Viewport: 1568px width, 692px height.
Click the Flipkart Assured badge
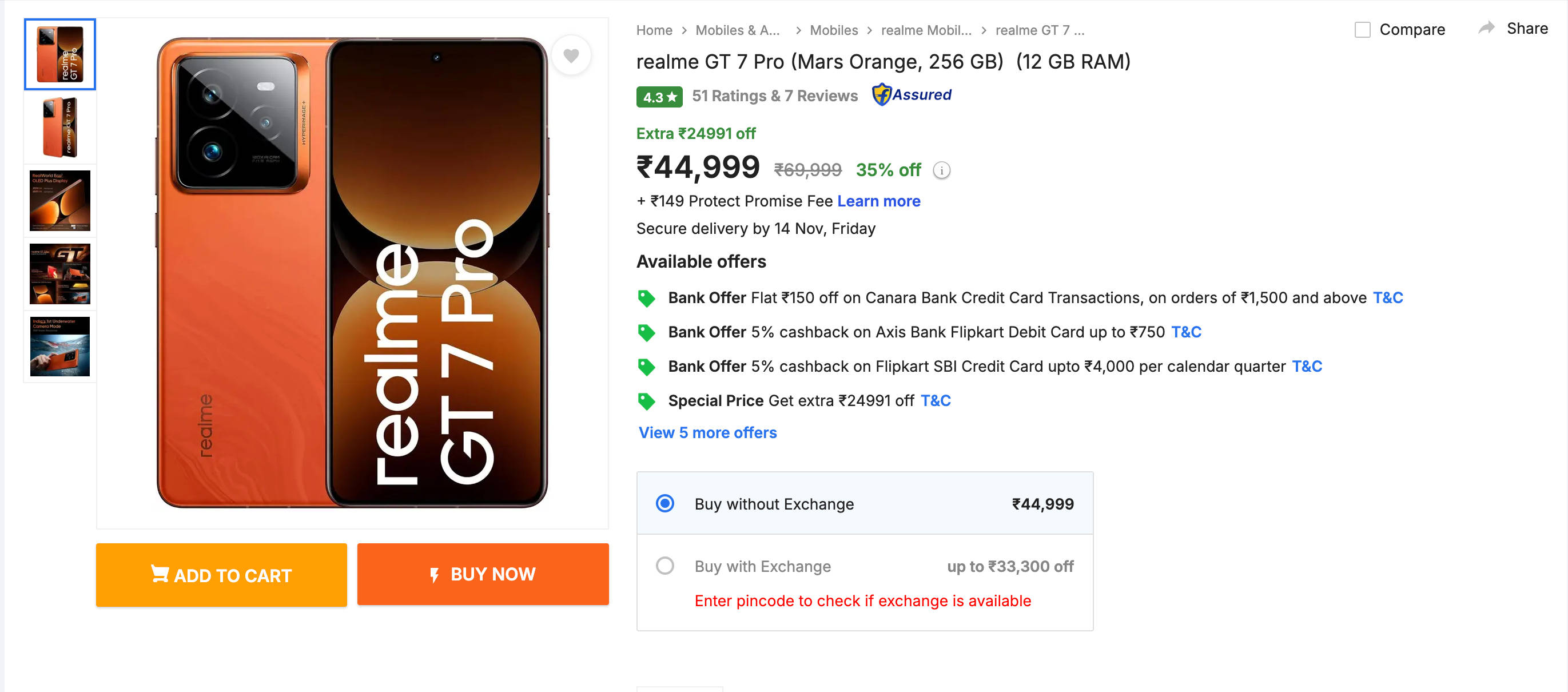coord(911,95)
